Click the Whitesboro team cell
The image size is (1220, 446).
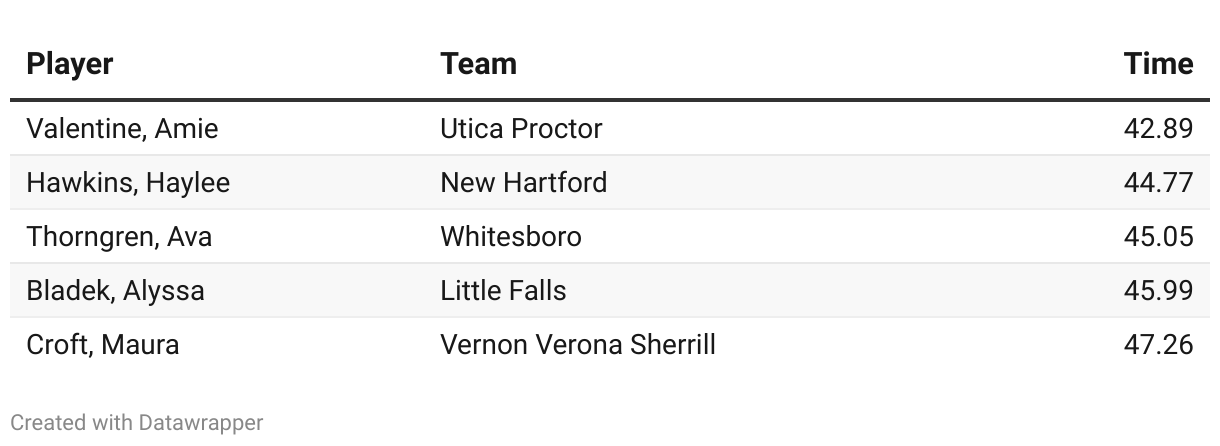(510, 237)
